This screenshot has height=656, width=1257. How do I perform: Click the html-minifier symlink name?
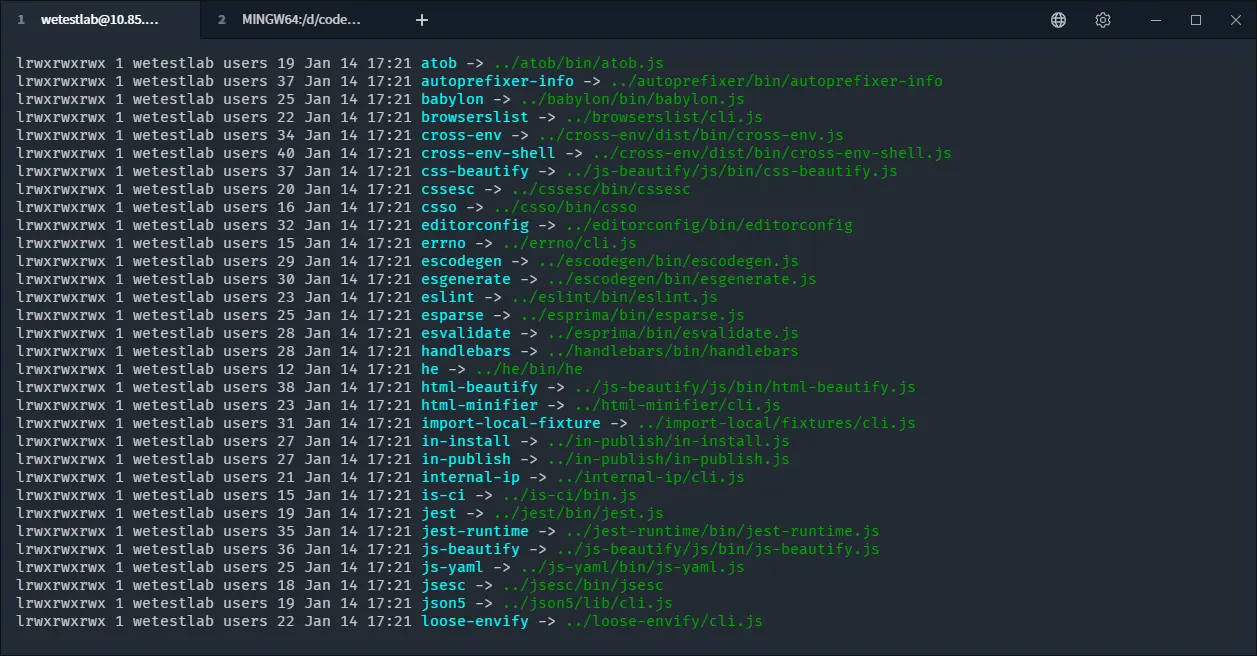click(x=479, y=405)
